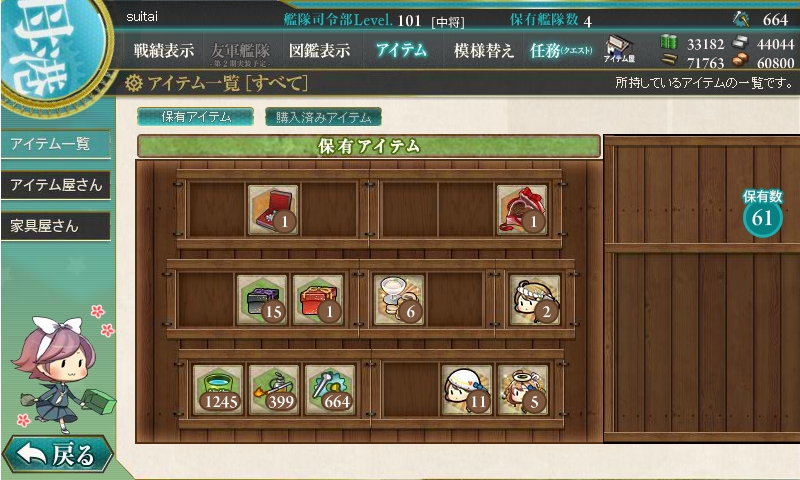Open the 図鑑表示 menu

pyautogui.click(x=319, y=50)
